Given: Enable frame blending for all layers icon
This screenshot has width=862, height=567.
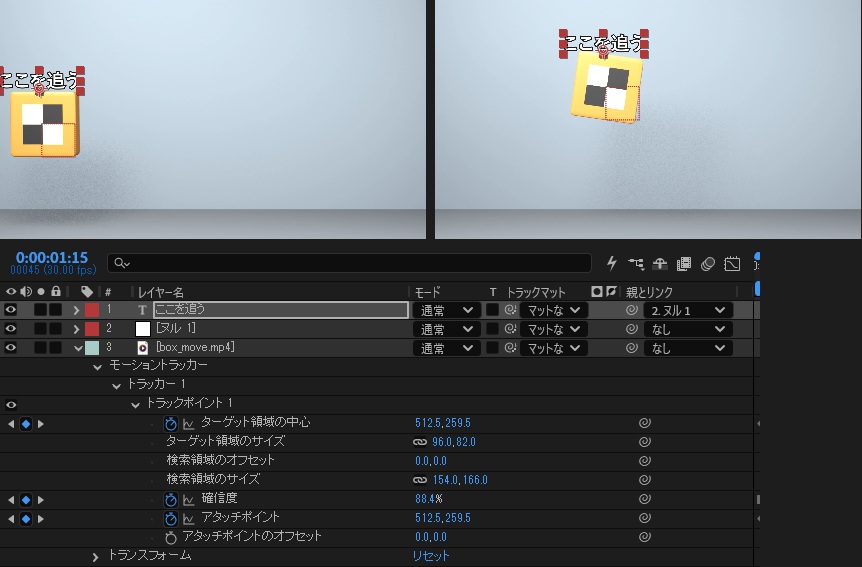Looking at the screenshot, I should (684, 264).
